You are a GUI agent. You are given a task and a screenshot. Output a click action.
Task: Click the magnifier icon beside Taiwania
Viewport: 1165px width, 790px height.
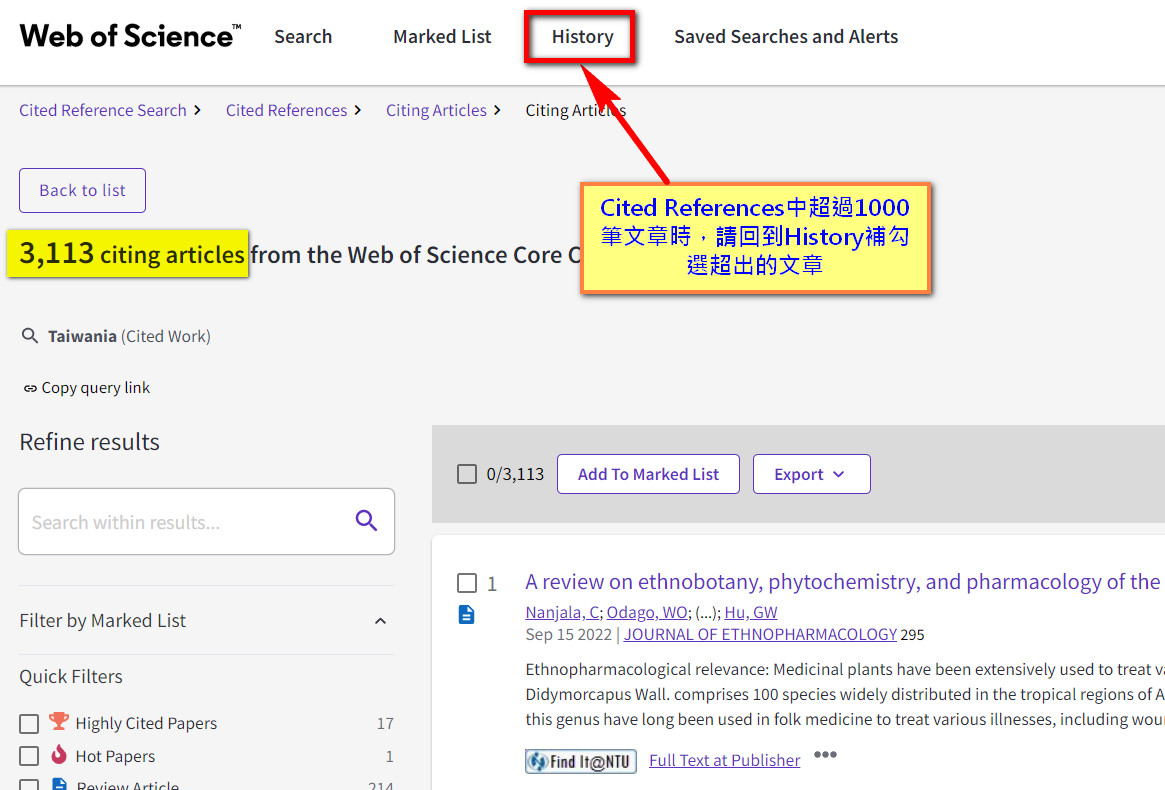(x=30, y=336)
